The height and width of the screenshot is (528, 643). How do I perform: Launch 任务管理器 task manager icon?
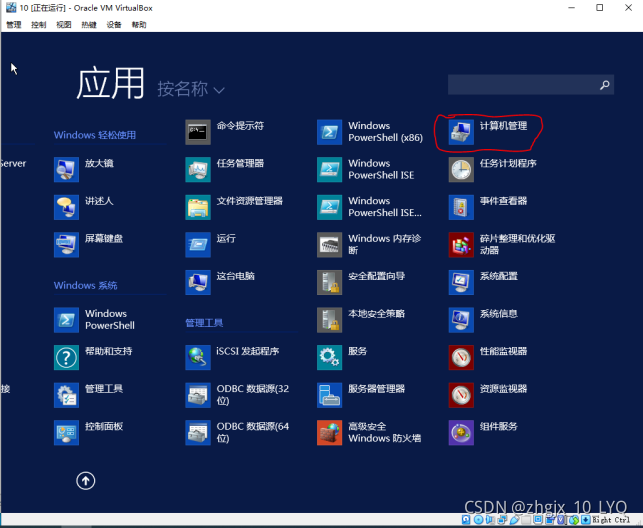pyautogui.click(x=198, y=169)
